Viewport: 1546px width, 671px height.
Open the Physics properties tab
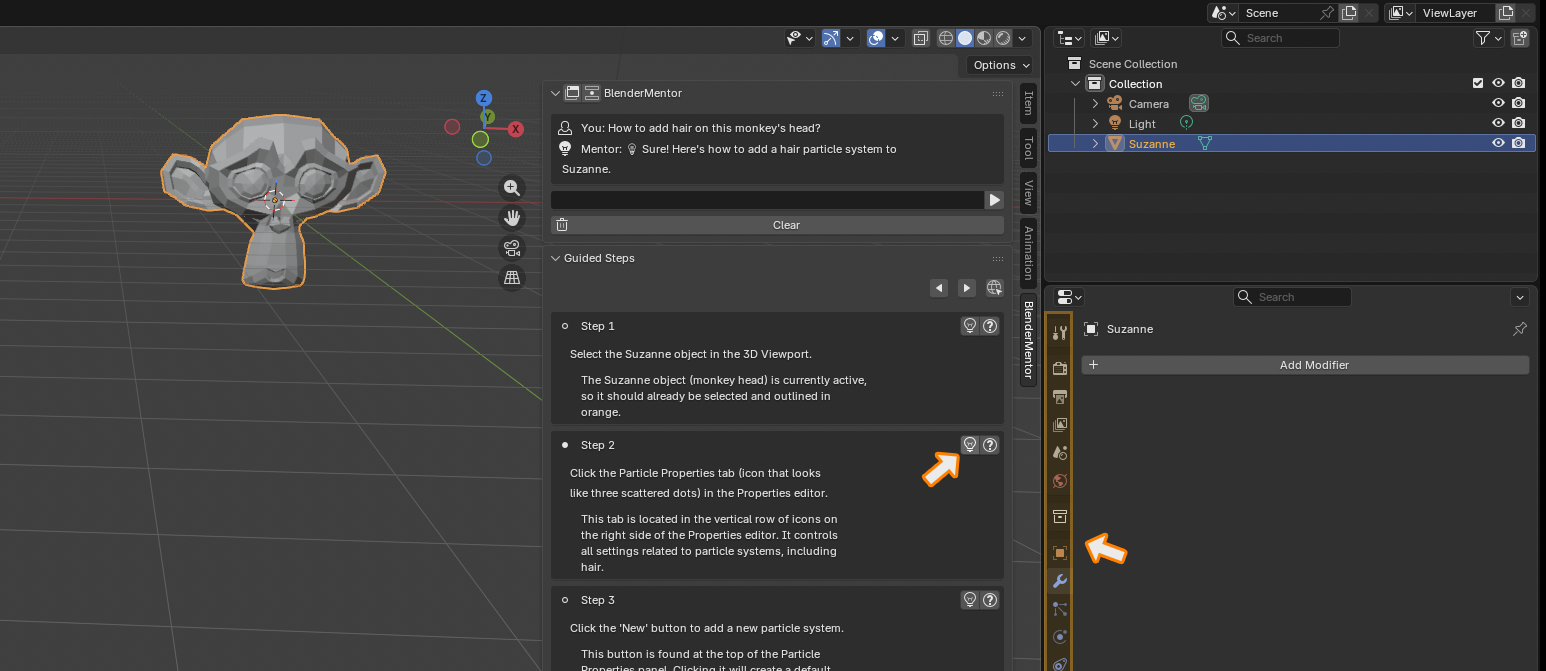point(1060,636)
